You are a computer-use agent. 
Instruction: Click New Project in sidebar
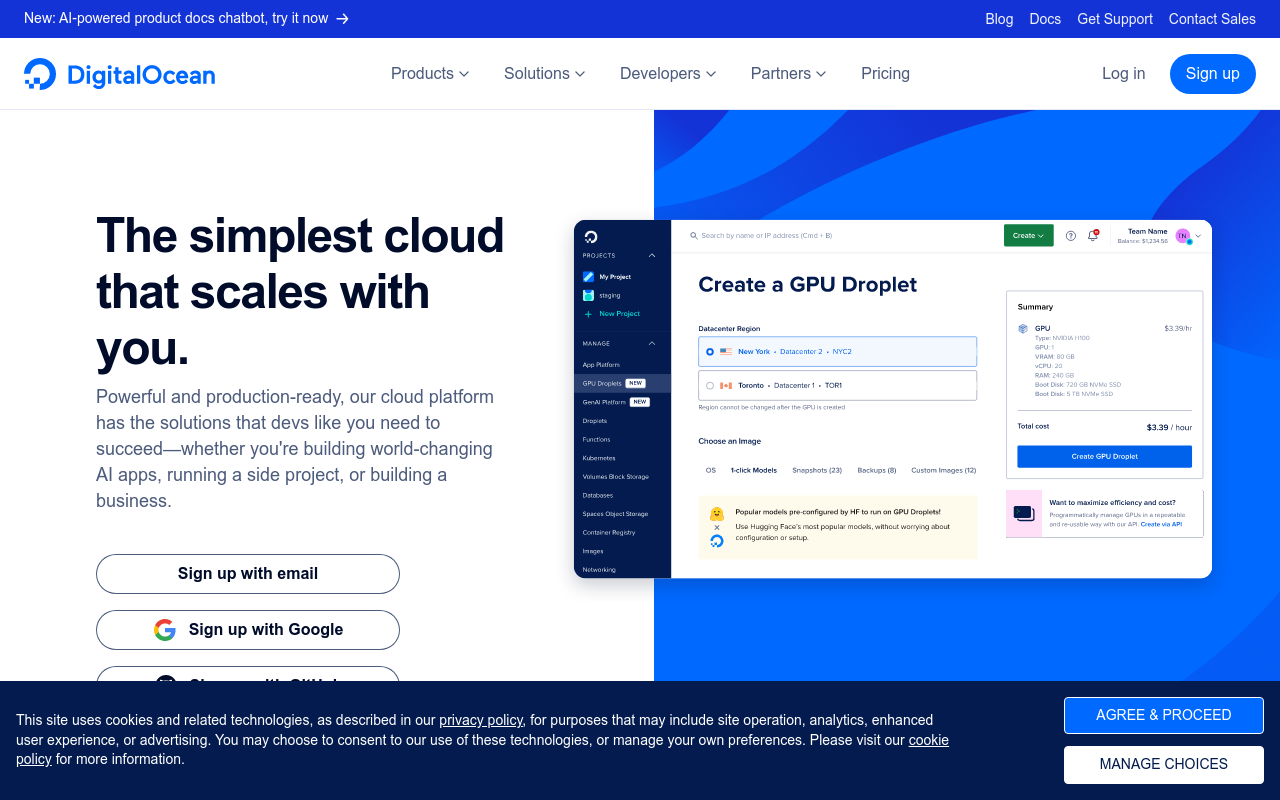pos(620,314)
